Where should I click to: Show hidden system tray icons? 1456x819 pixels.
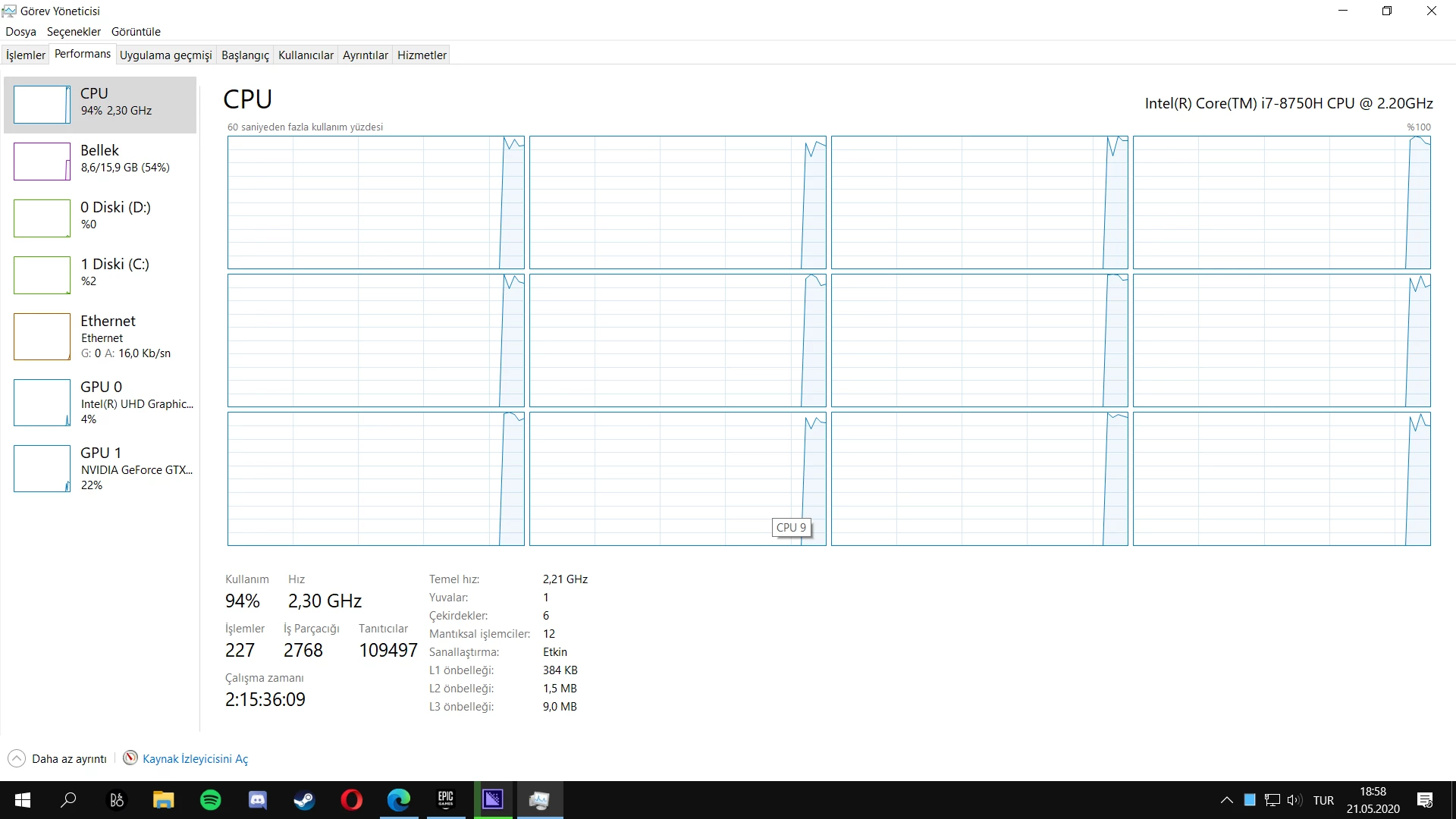[1226, 800]
